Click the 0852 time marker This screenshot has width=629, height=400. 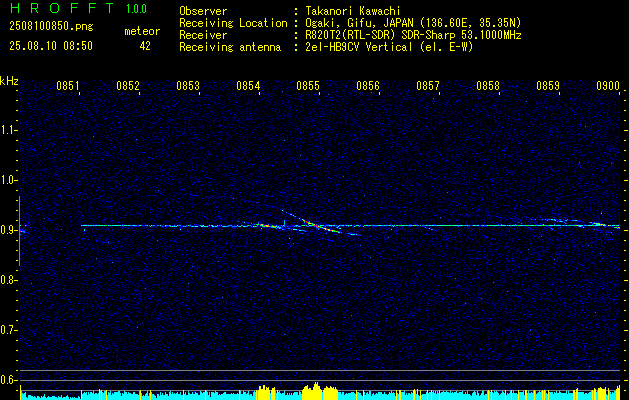pyautogui.click(x=128, y=85)
